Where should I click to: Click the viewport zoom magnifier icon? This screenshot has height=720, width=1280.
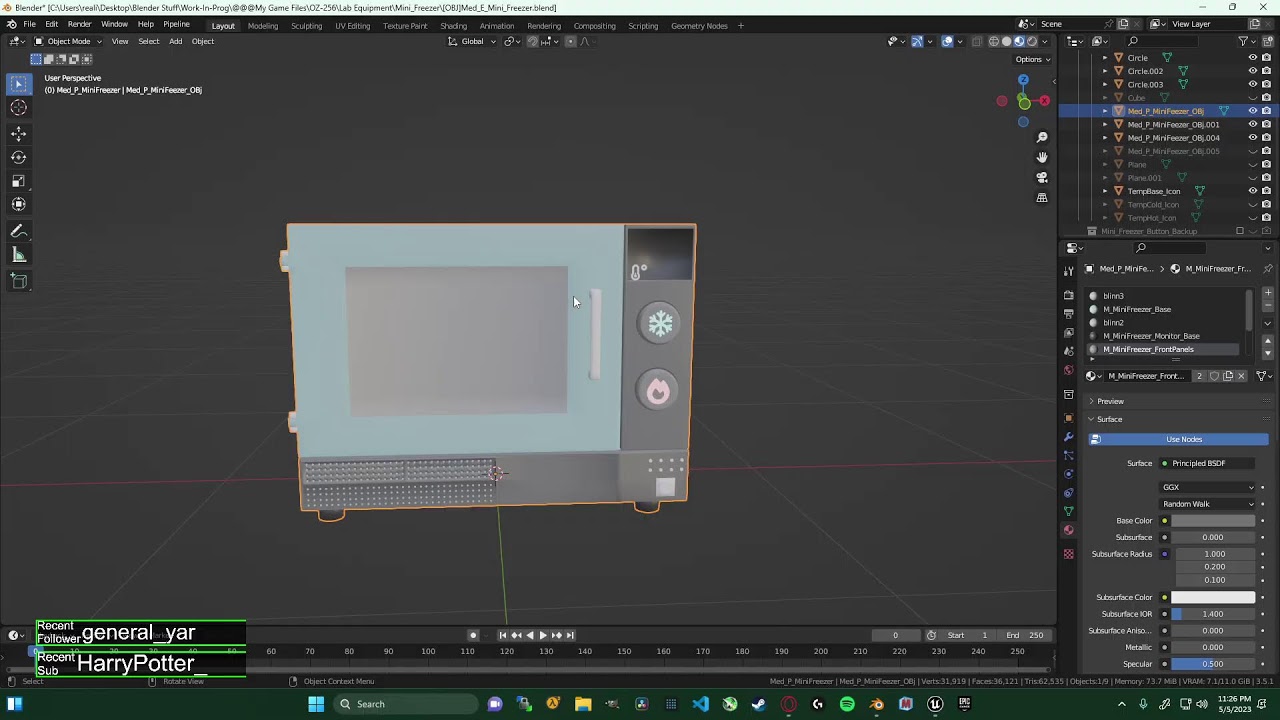click(1042, 137)
